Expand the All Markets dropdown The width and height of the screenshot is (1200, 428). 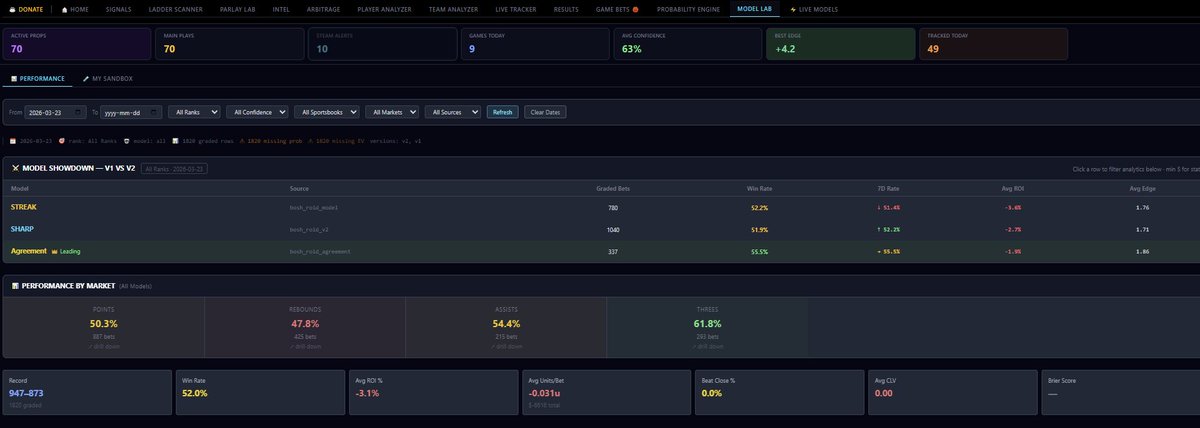(392, 112)
